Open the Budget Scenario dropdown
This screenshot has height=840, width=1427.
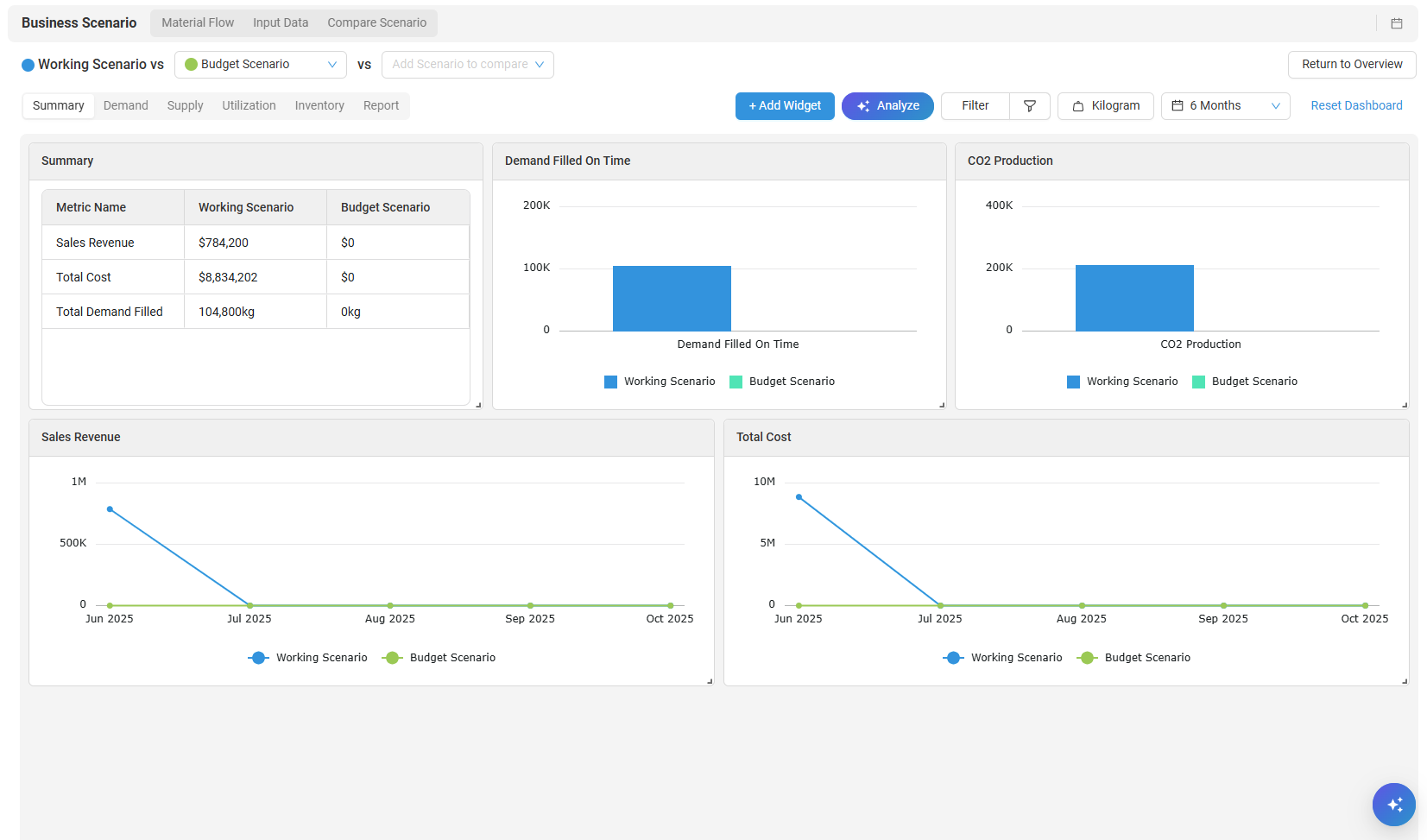pyautogui.click(x=261, y=65)
